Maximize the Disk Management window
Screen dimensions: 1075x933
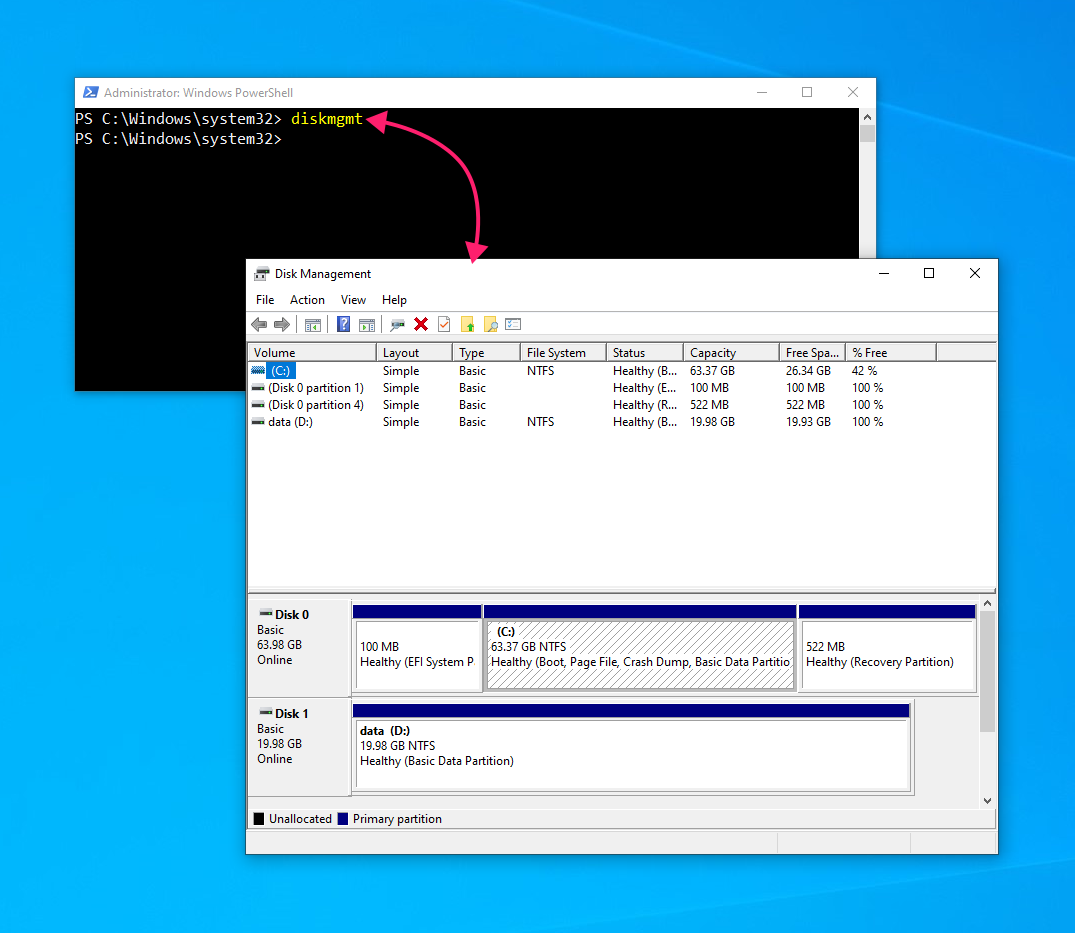929,273
